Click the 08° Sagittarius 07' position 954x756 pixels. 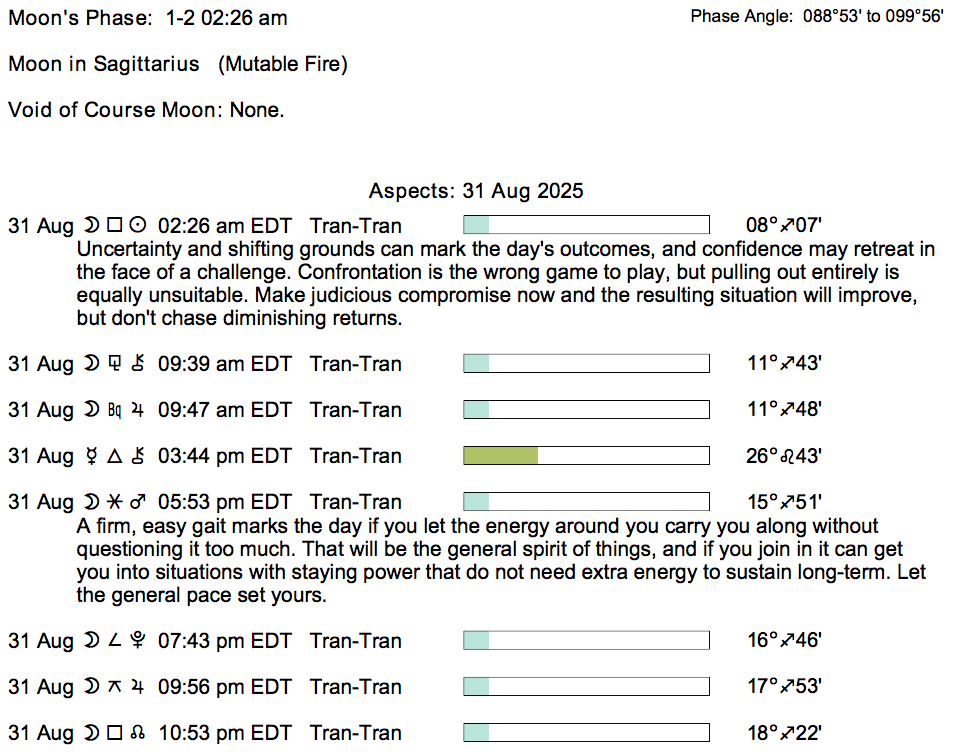[783, 226]
